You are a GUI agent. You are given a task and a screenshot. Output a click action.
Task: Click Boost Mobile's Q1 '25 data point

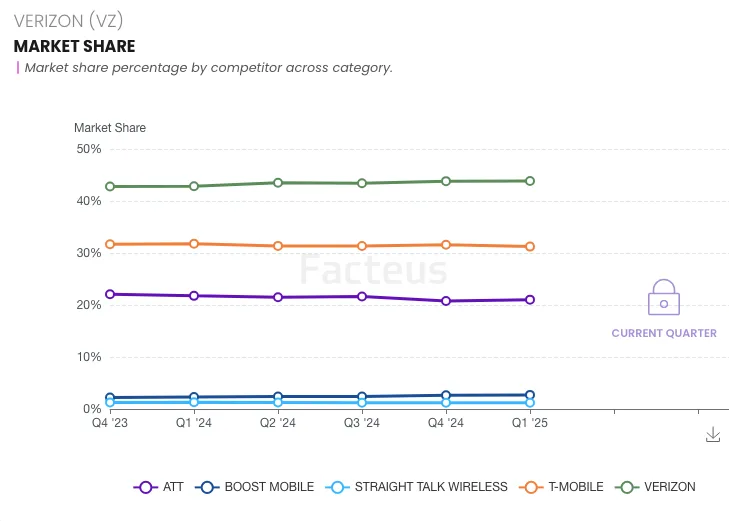coord(530,395)
